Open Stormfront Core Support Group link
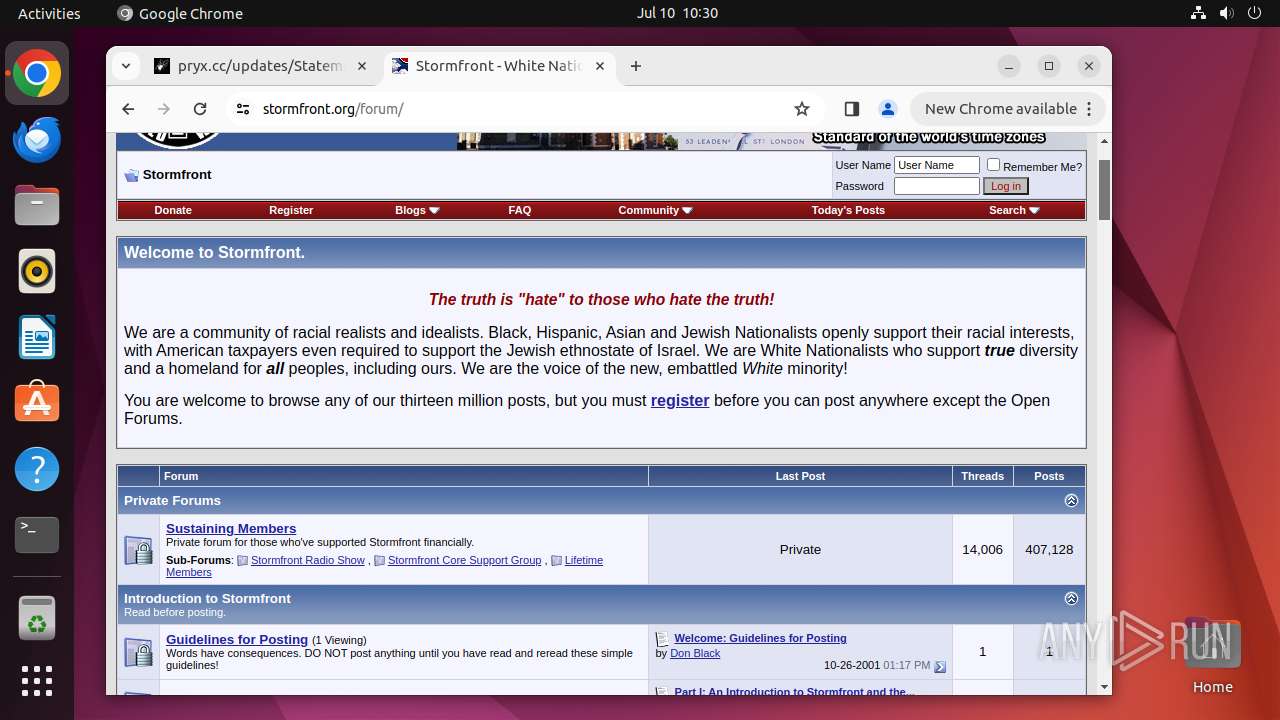Screen dimensions: 1280x720 [464, 561]
